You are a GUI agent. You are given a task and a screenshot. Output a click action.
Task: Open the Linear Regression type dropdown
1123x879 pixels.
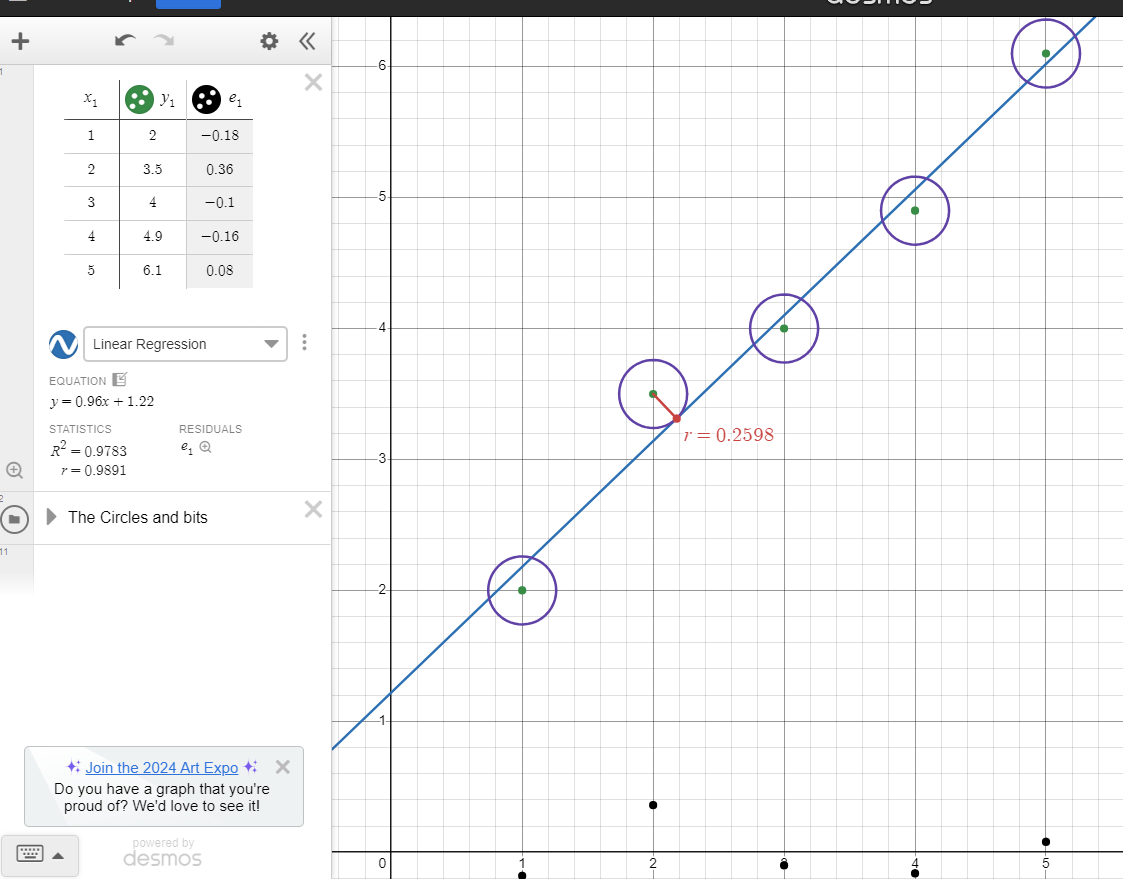coord(185,344)
